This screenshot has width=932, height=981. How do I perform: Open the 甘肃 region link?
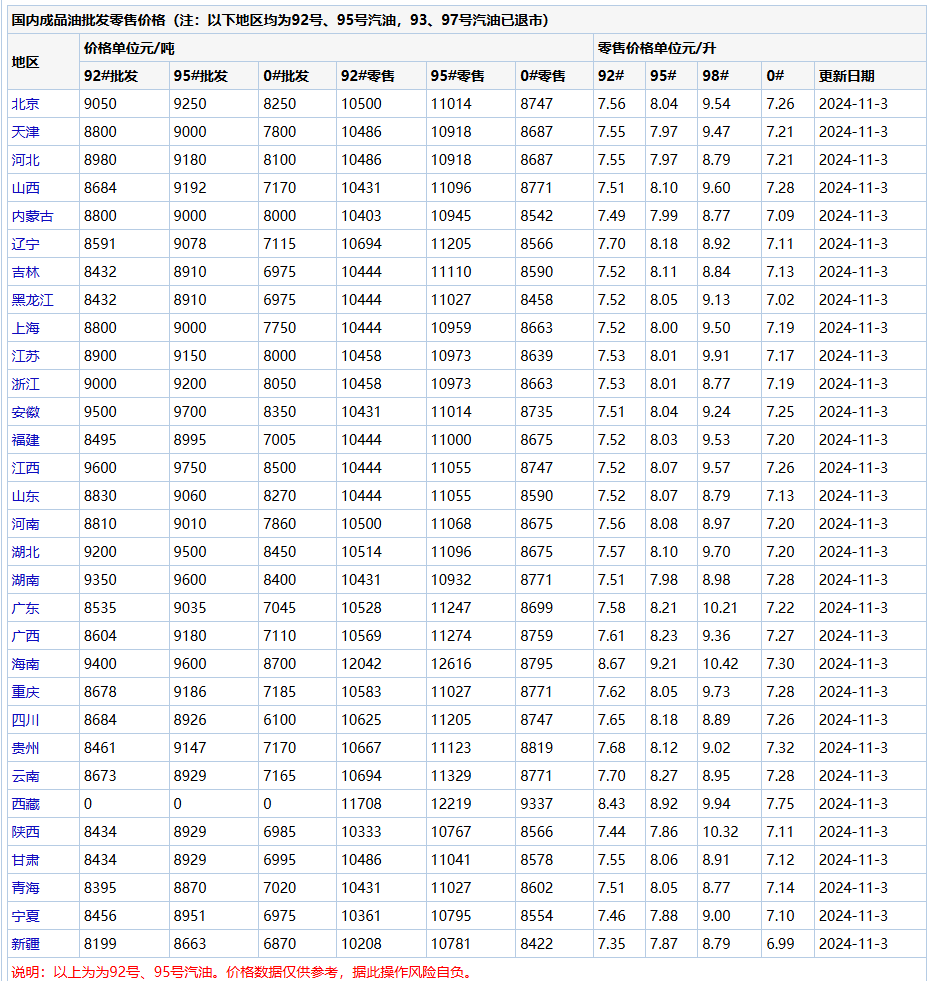25,860
